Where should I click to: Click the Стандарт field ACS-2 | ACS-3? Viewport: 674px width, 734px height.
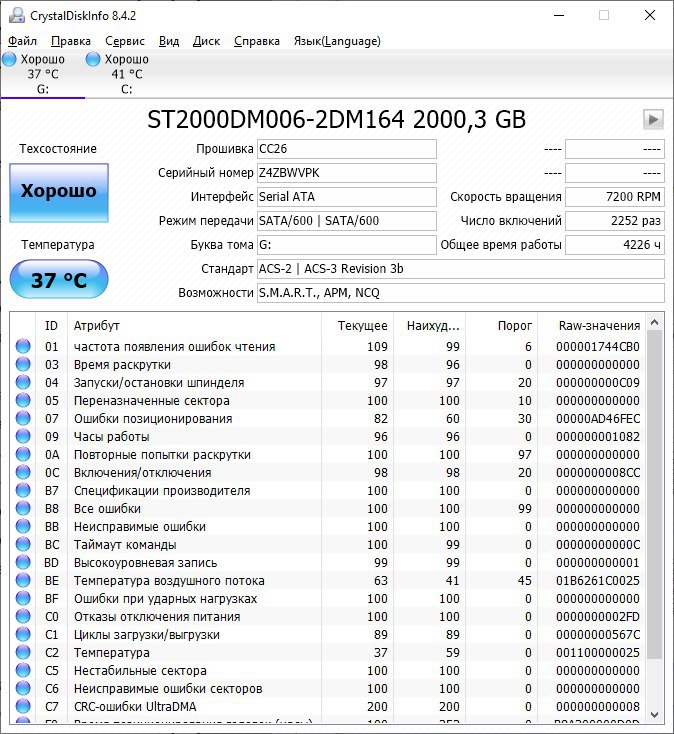[x=461, y=269]
